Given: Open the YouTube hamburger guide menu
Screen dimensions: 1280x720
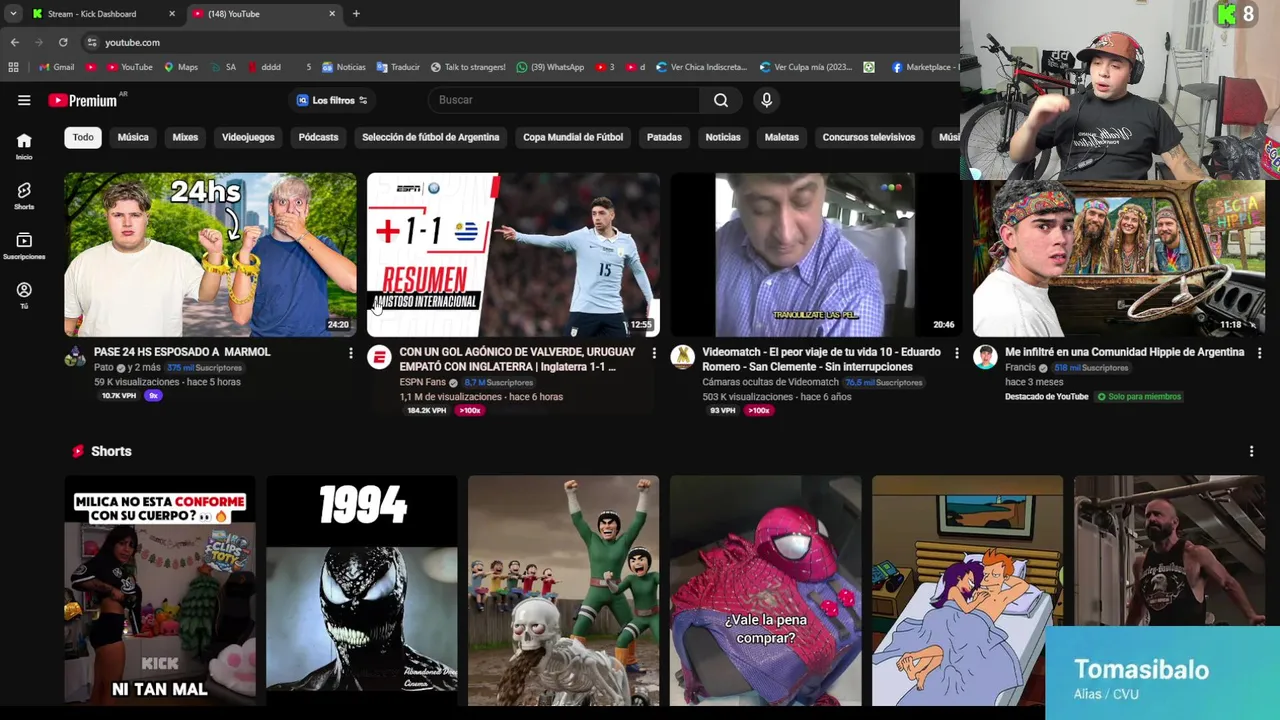Looking at the screenshot, I should [x=24, y=100].
